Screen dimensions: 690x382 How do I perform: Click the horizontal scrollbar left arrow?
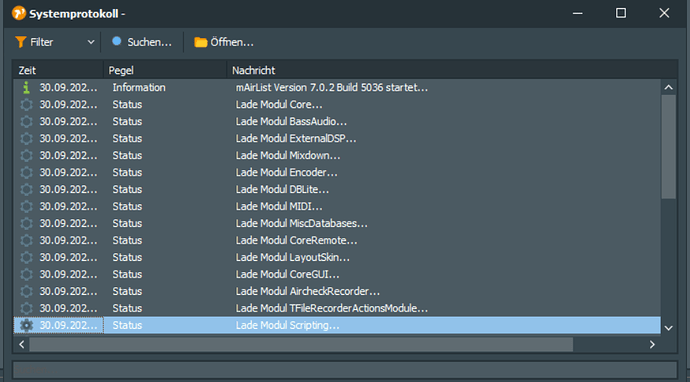click(x=22, y=345)
